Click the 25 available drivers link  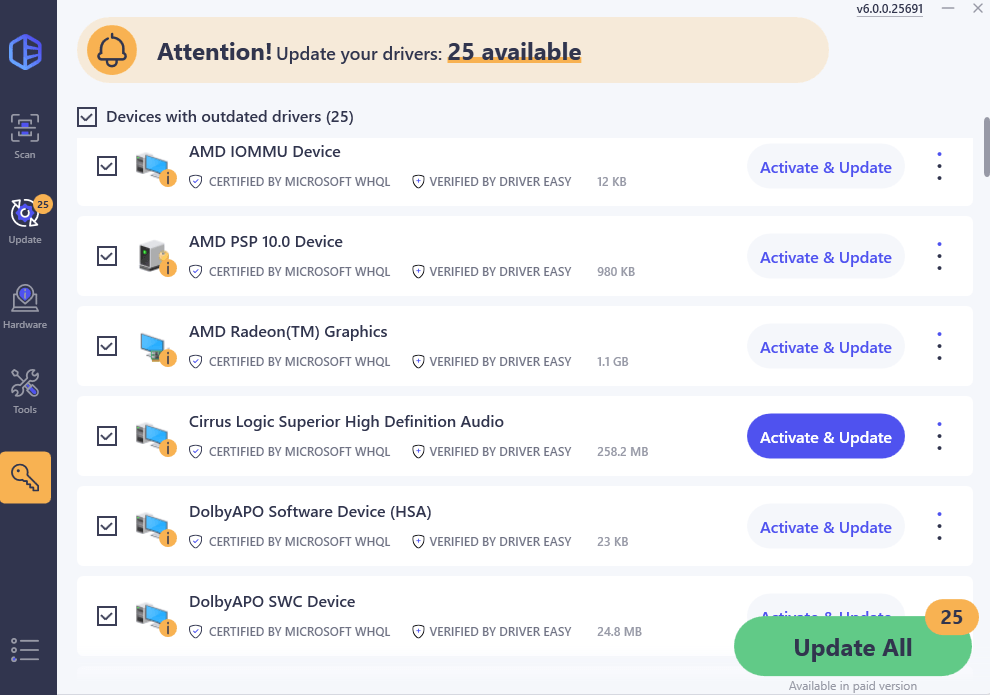coord(514,51)
